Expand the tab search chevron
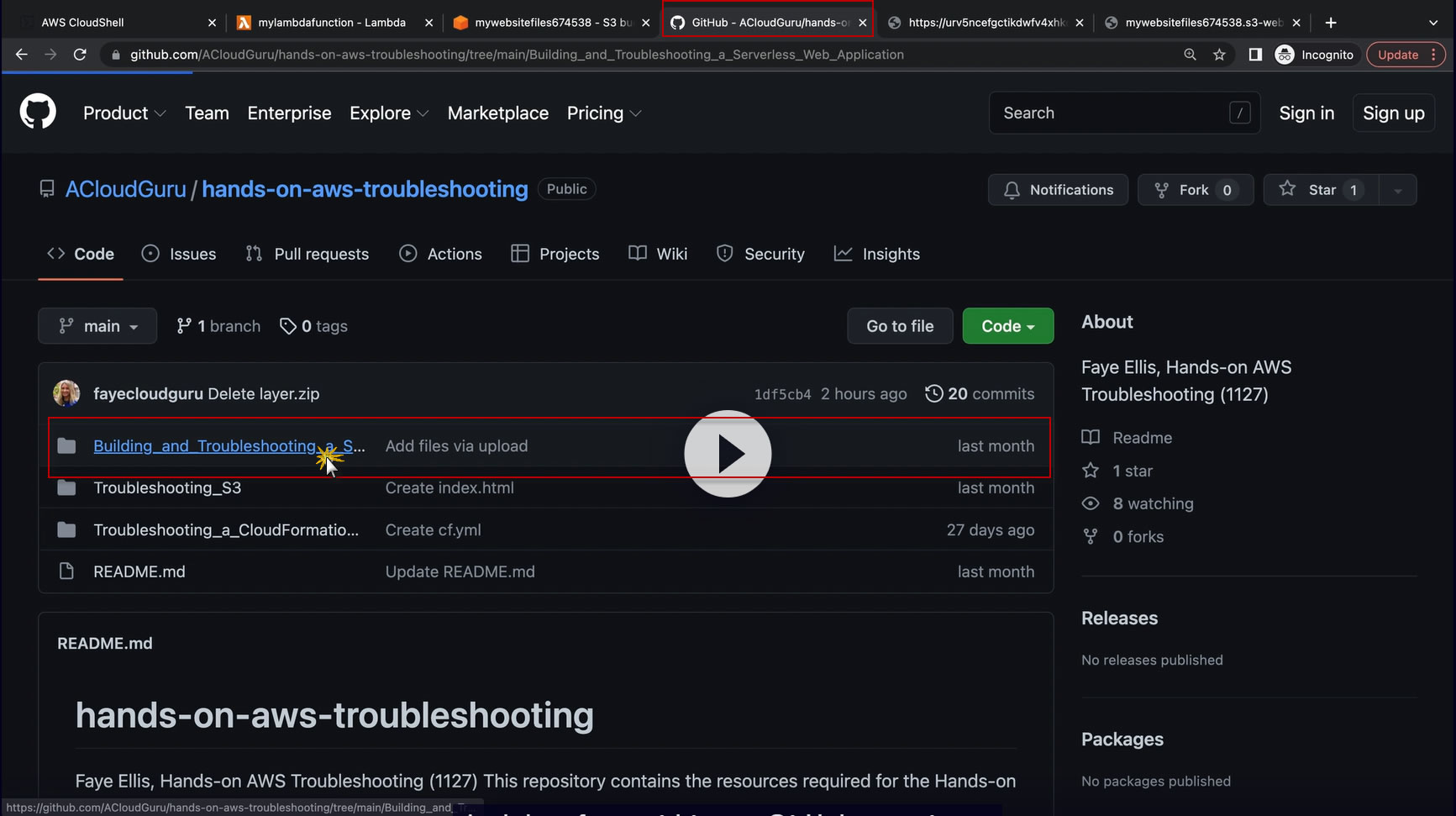The image size is (1456, 816). [1433, 23]
